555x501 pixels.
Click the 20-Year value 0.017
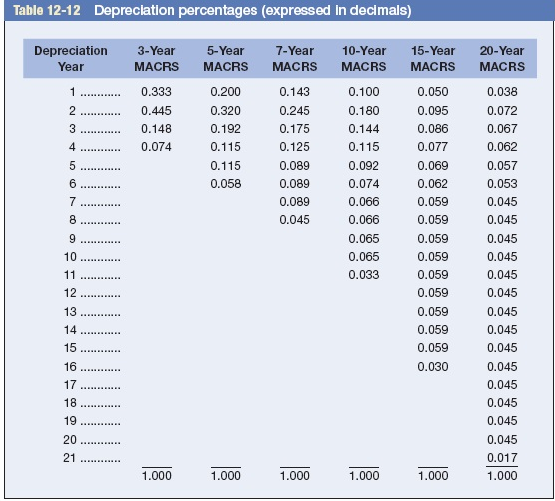click(x=502, y=458)
